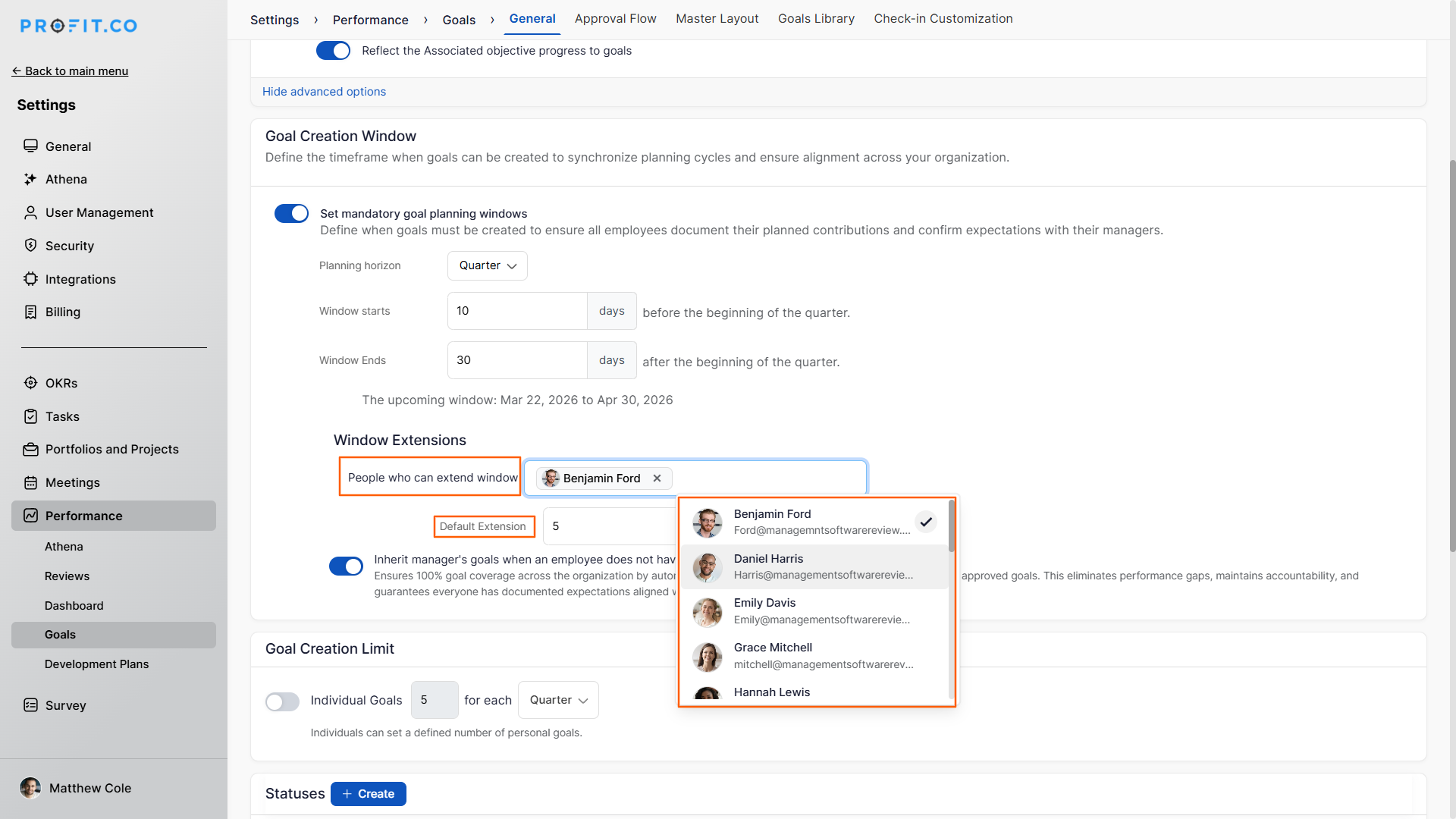
Task: Click the Security shield icon
Action: 30,246
